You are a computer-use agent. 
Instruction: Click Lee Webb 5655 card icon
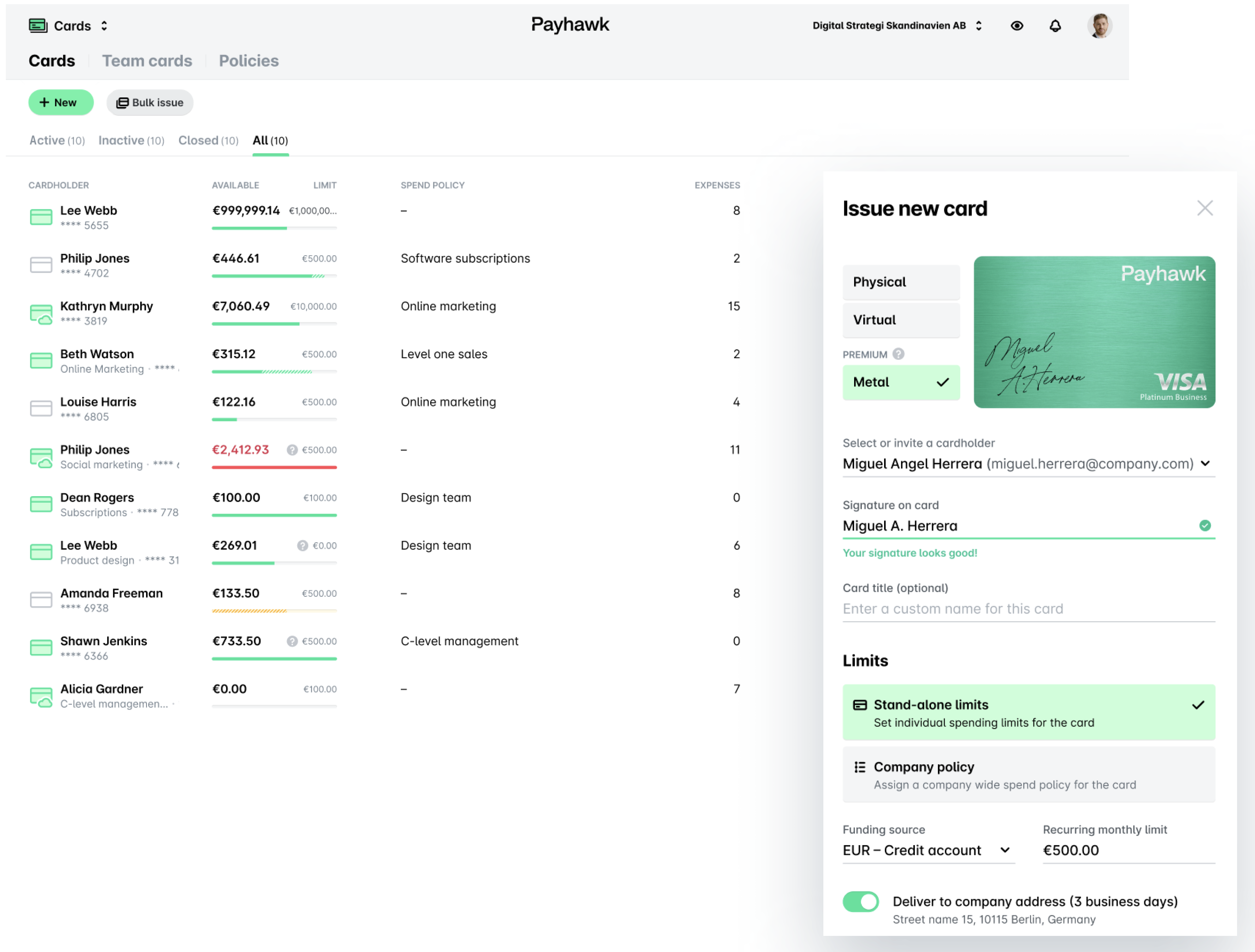click(x=41, y=217)
